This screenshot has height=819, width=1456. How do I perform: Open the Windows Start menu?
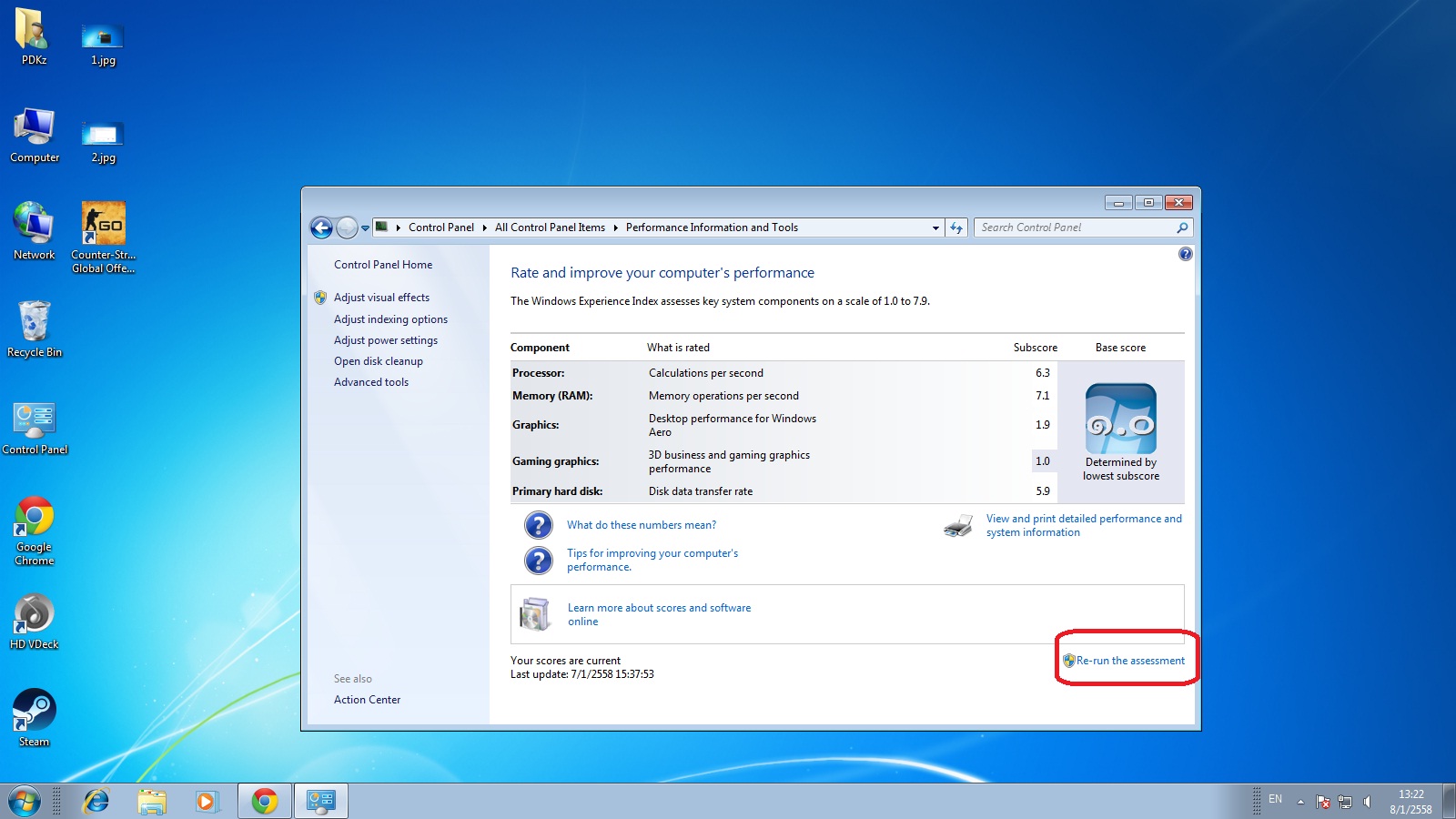tap(25, 802)
